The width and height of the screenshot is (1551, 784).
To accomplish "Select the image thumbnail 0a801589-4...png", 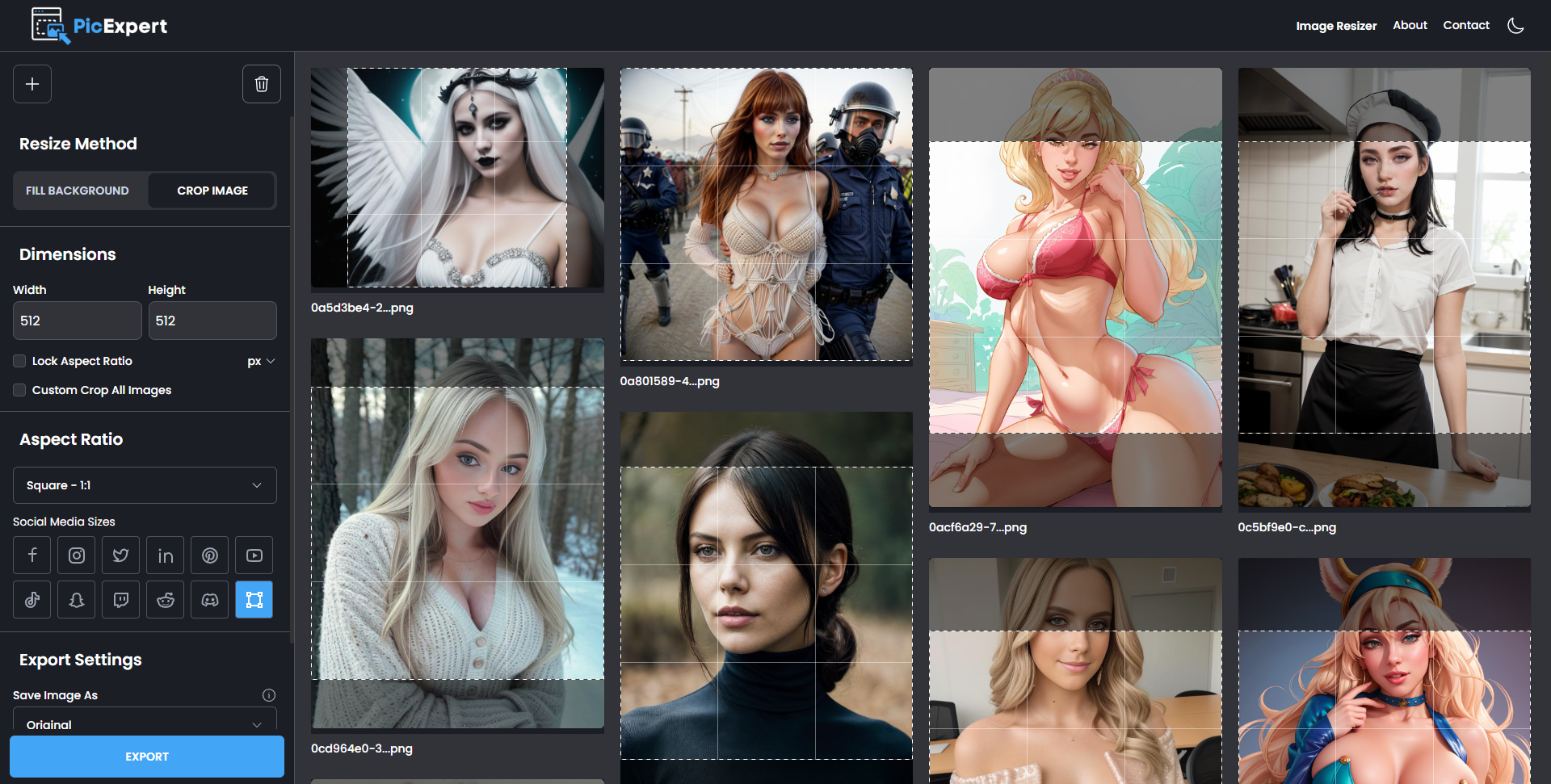I will click(x=767, y=214).
